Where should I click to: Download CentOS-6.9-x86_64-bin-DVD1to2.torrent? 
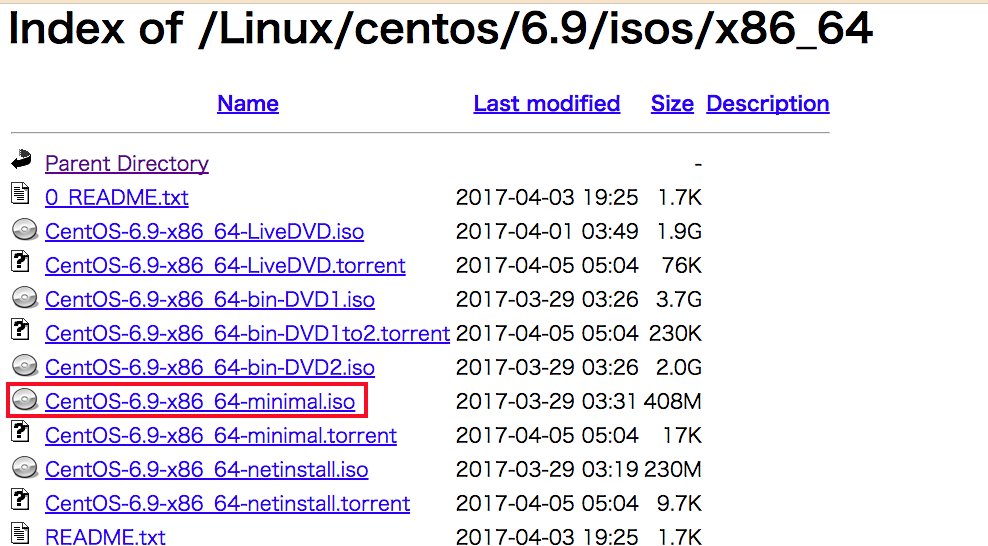247,333
